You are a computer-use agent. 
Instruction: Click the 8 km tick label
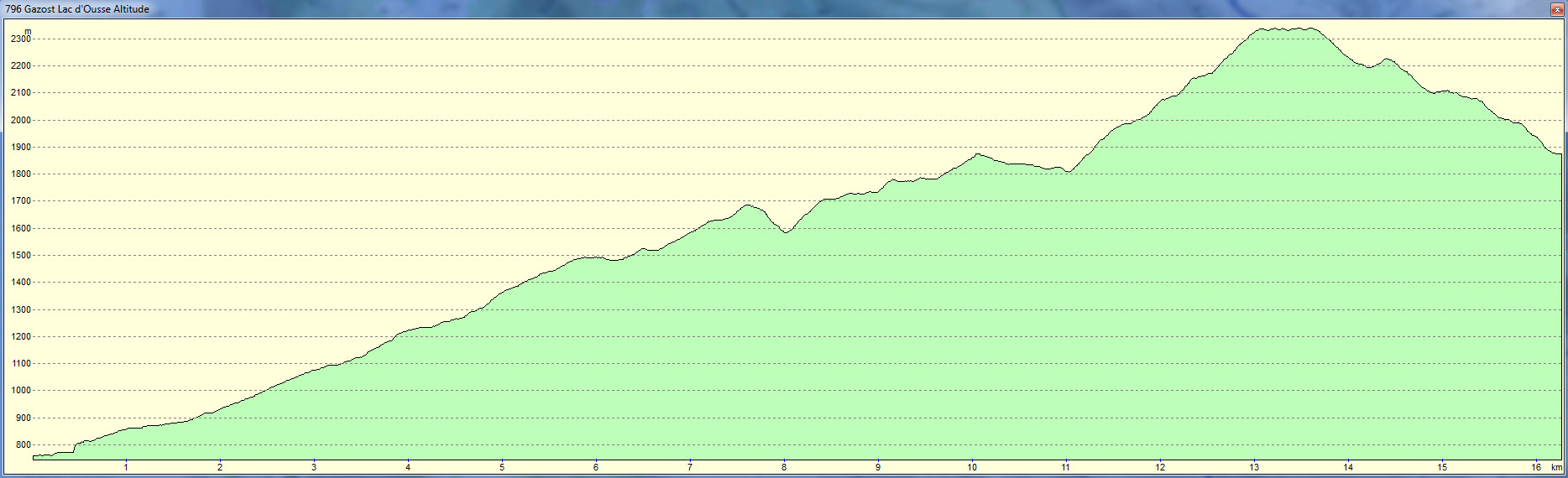pyautogui.click(x=784, y=467)
